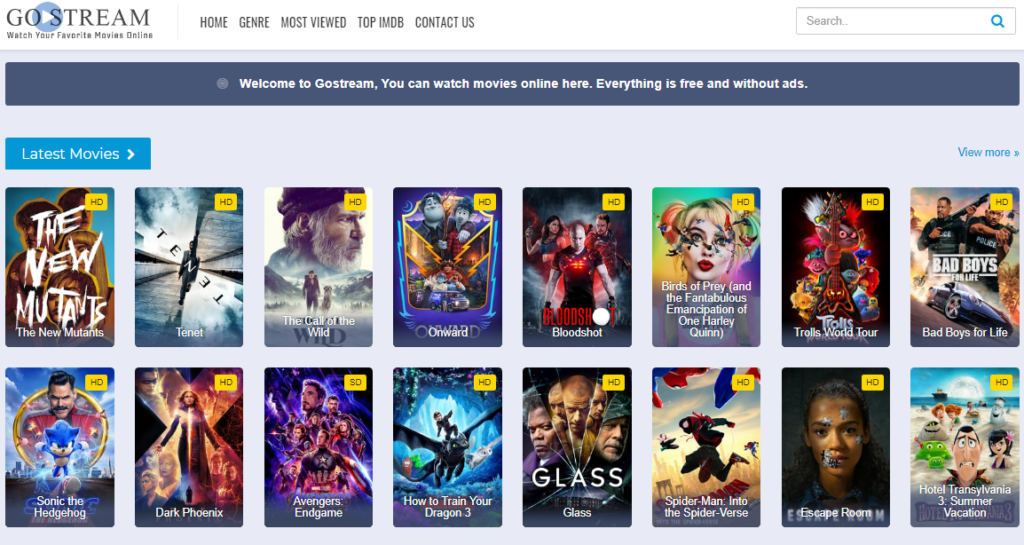Open the Bloodshot movie poster
This screenshot has width=1024, height=545.
coord(577,267)
